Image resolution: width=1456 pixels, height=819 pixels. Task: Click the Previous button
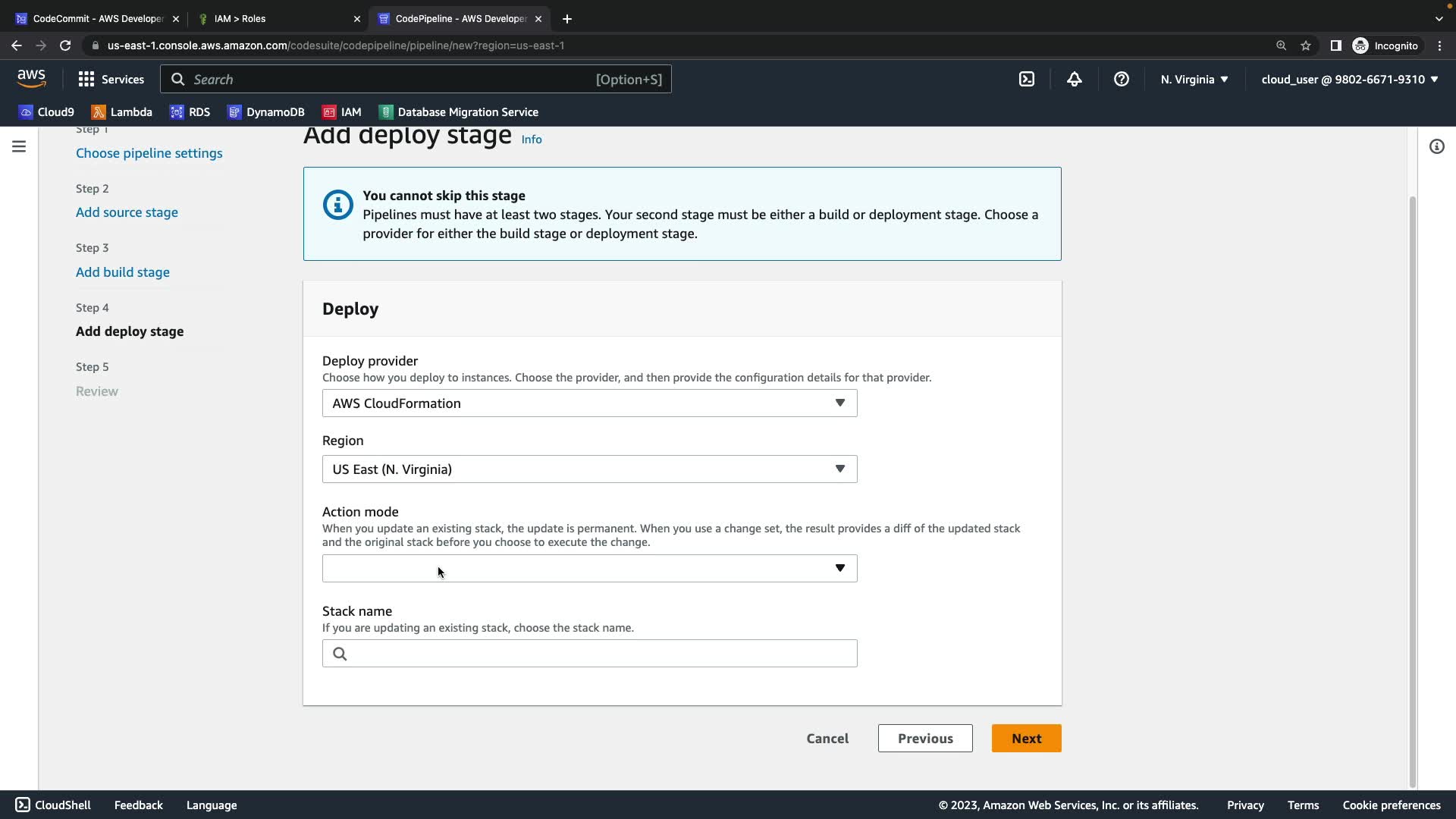point(925,738)
